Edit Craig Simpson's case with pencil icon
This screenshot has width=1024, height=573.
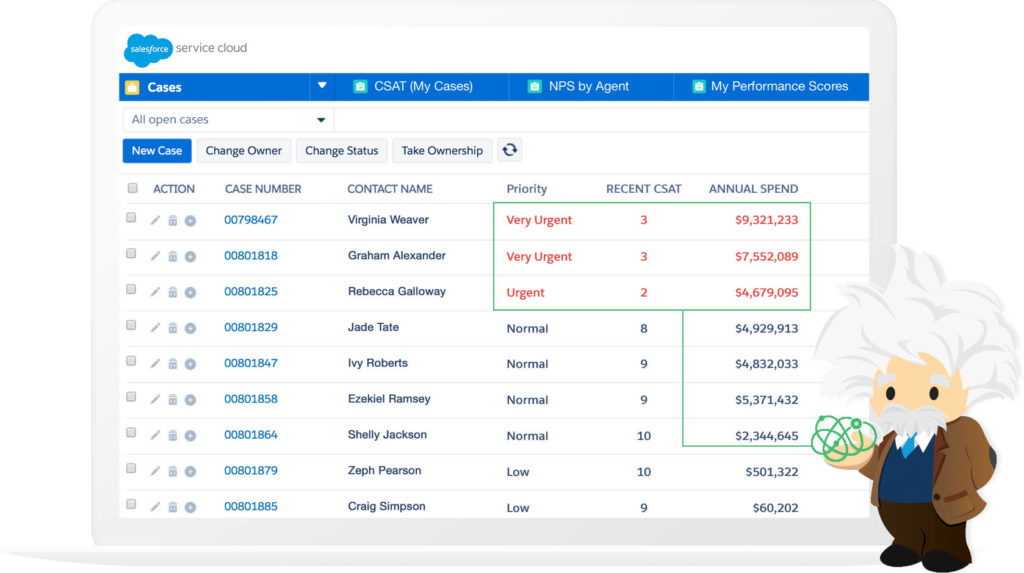click(155, 507)
